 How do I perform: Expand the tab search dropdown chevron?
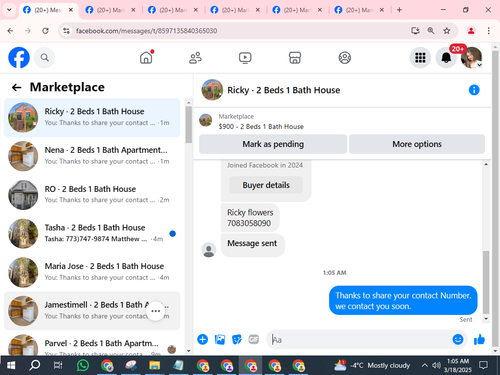click(x=9, y=10)
